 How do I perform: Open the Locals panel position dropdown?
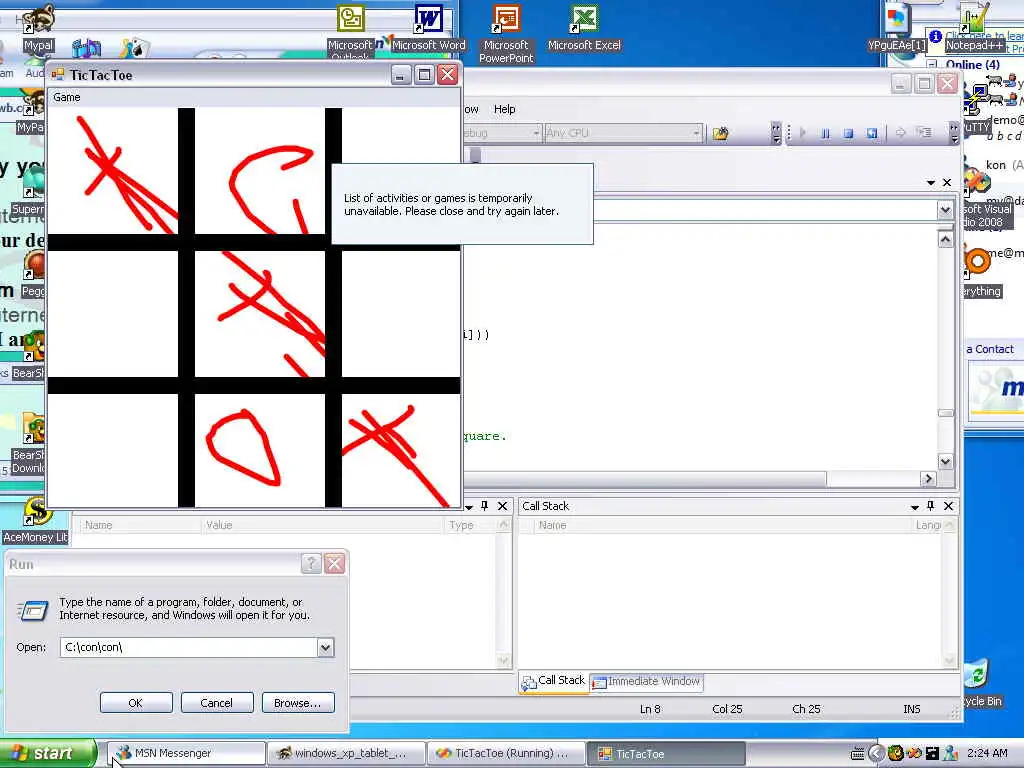(468, 507)
